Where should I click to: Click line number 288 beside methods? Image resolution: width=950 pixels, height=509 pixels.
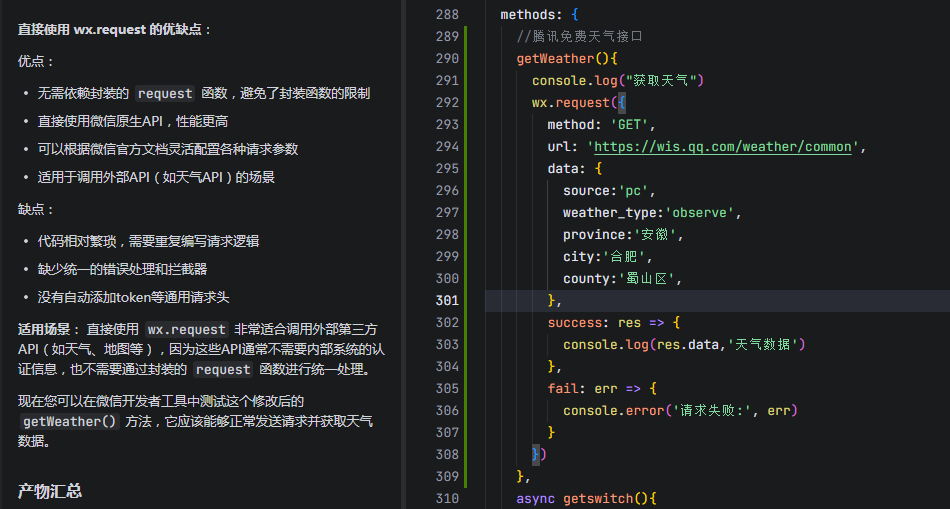point(447,15)
